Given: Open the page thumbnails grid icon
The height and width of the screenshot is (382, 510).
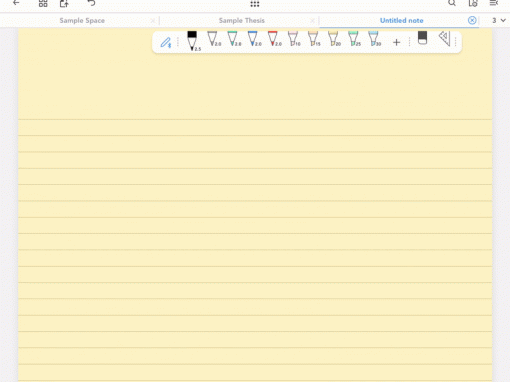Looking at the screenshot, I should [43, 3].
